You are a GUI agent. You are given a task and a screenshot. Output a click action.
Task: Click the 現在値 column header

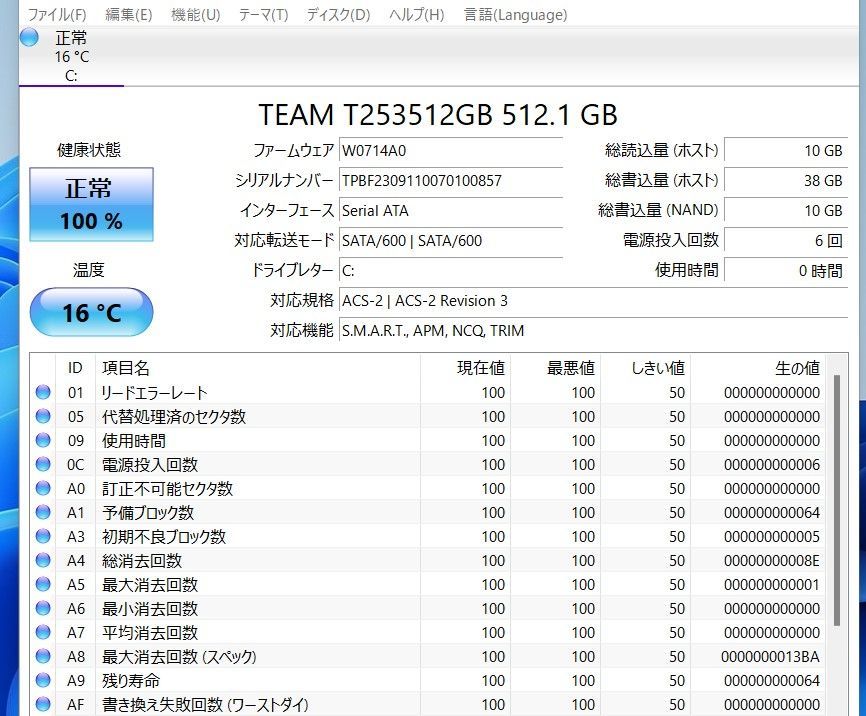point(465,367)
